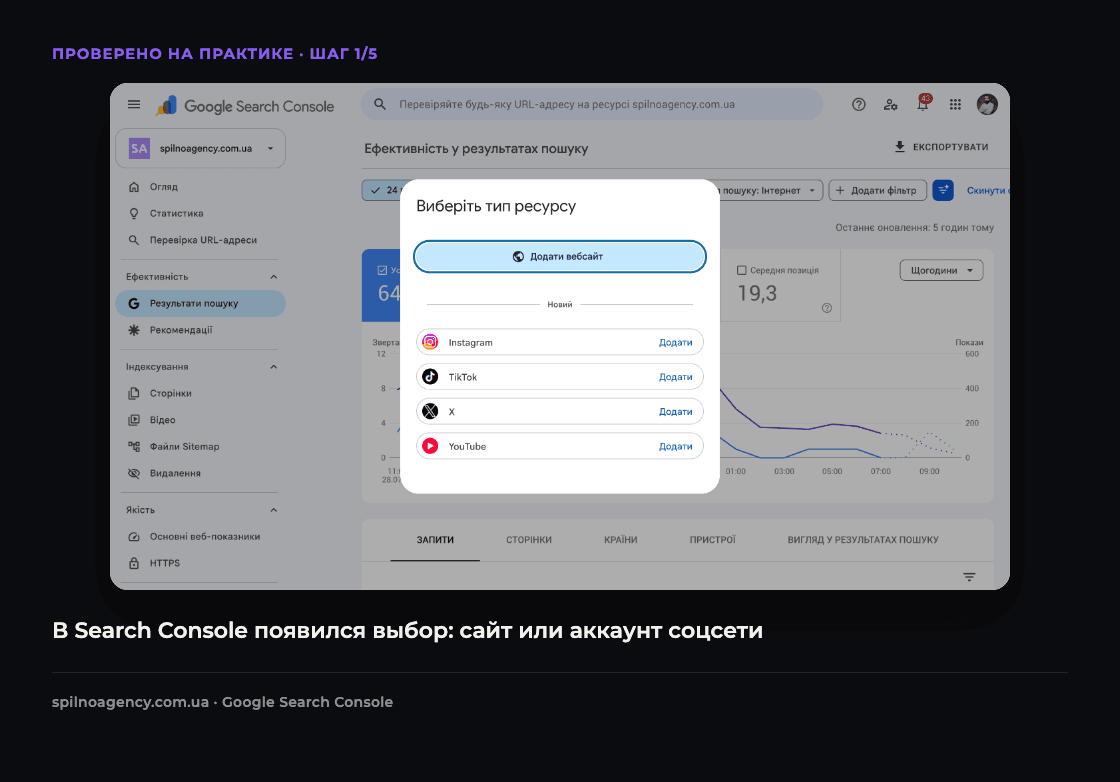
Task: Click the download icon beside ЕКСПОРТУВАТИ
Action: (899, 146)
